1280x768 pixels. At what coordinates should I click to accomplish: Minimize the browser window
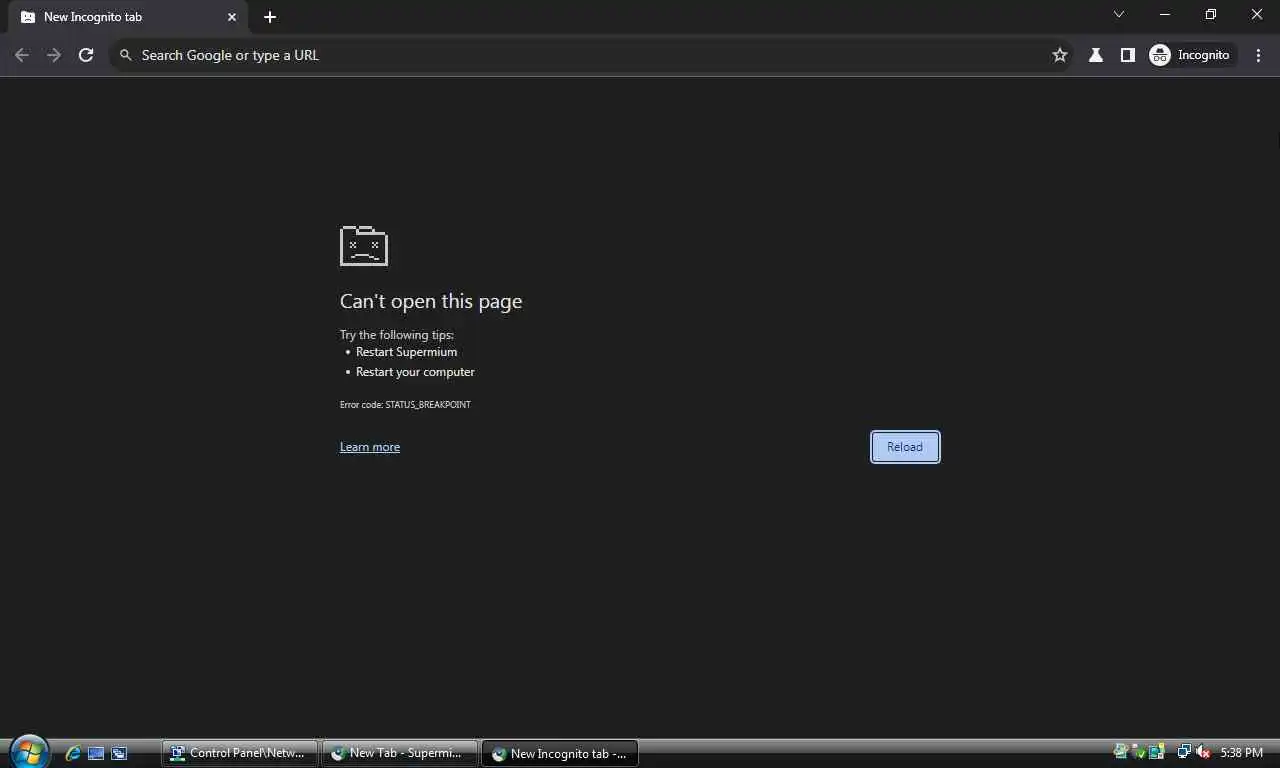click(x=1165, y=14)
